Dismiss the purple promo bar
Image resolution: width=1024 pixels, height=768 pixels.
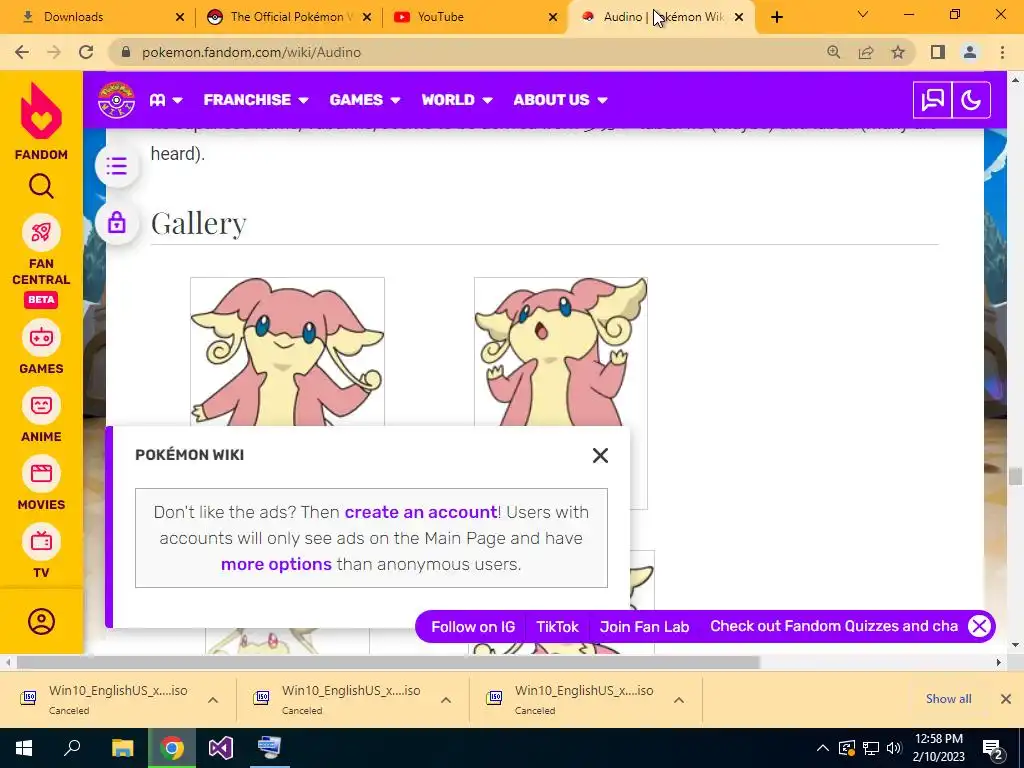pyautogui.click(x=979, y=626)
